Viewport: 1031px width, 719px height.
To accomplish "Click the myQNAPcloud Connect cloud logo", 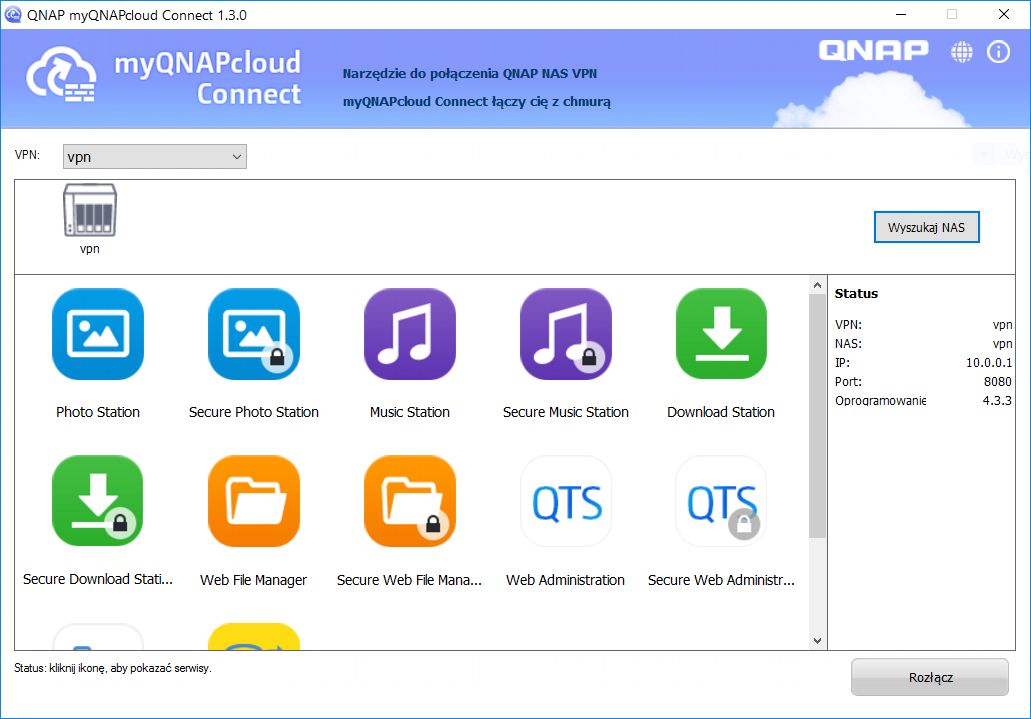I will coord(61,74).
